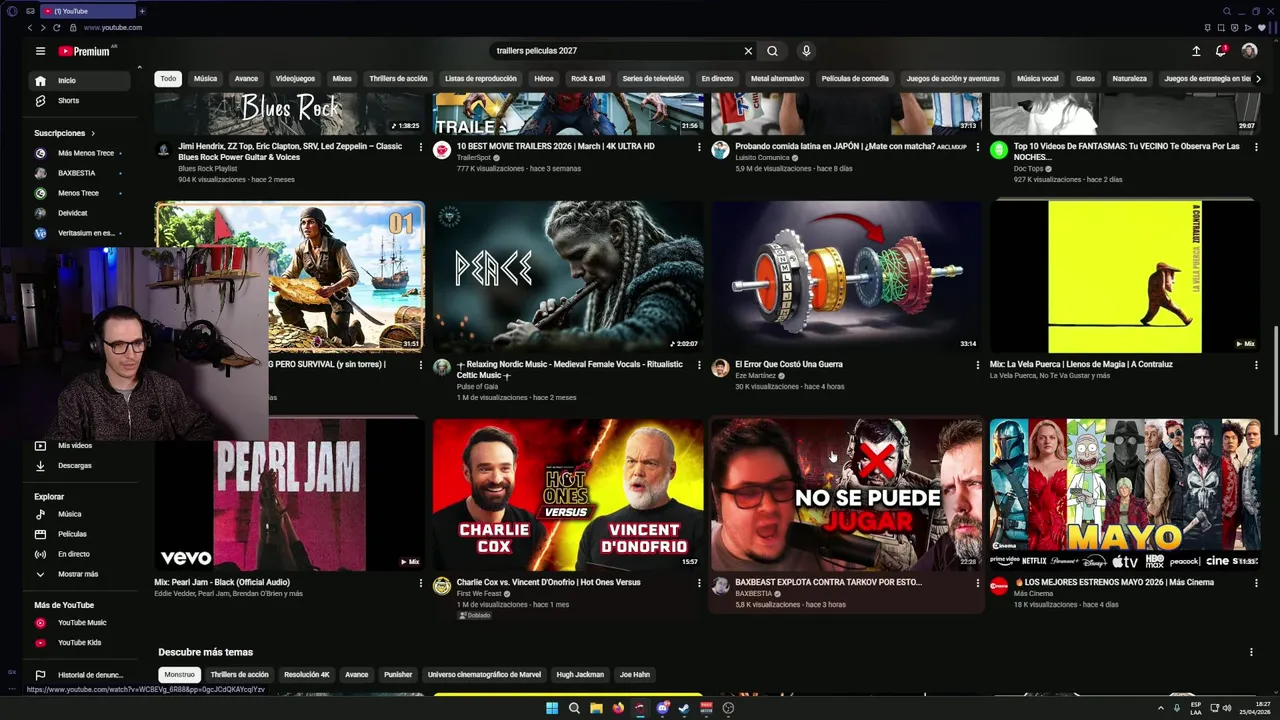Screen dimensions: 1280x720
Task: Open the account avatar menu
Action: (1249, 51)
